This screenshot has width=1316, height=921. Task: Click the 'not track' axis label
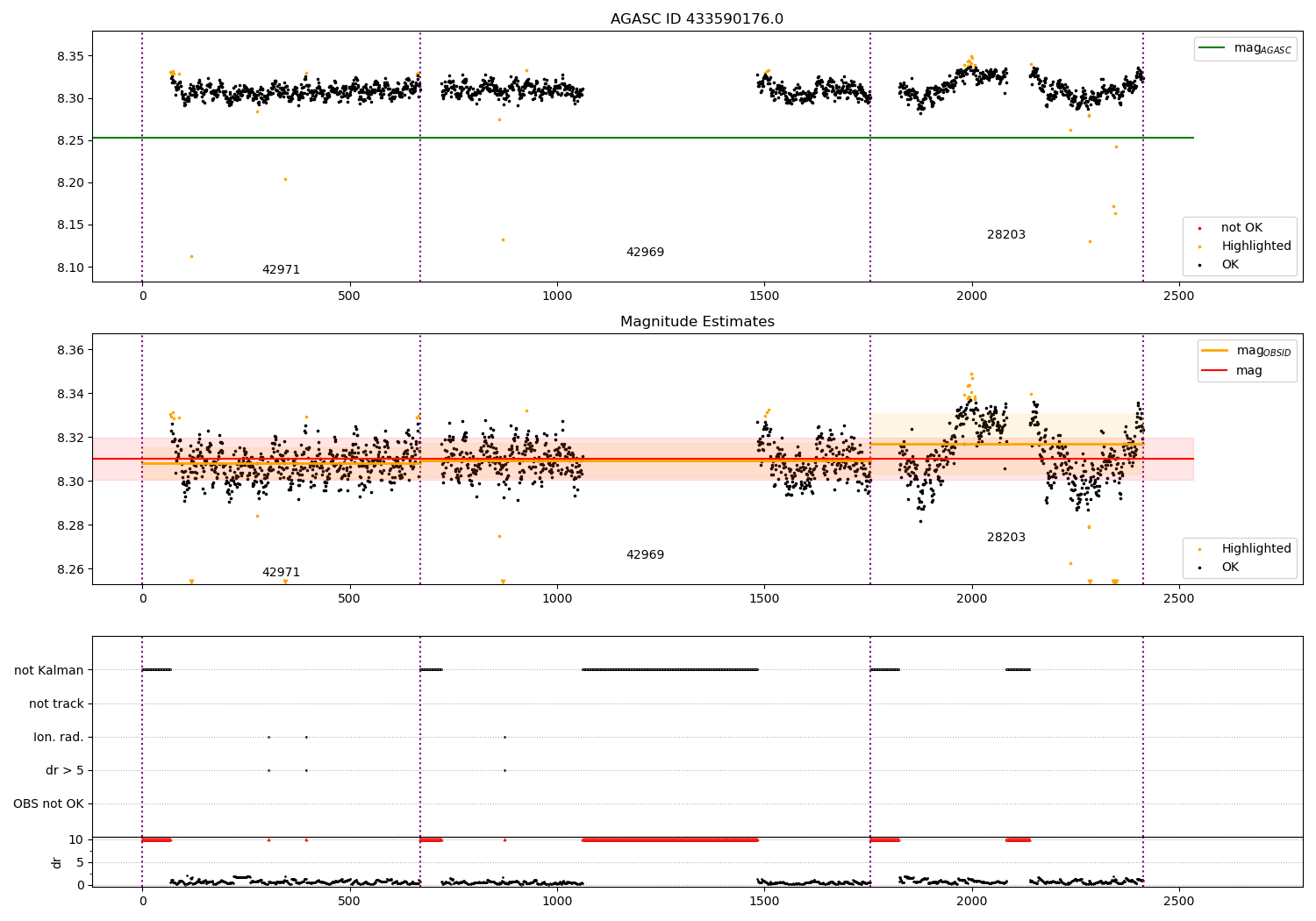click(x=56, y=703)
